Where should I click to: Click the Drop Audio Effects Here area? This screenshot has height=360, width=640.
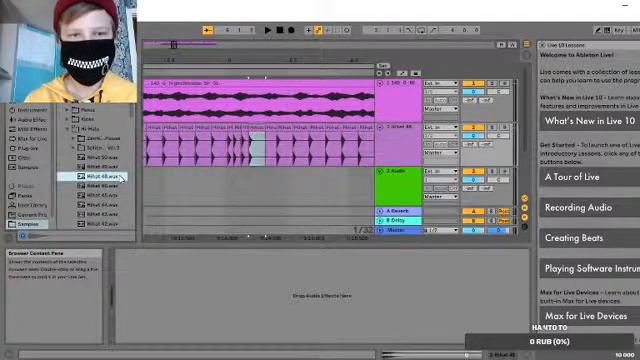tap(322, 296)
